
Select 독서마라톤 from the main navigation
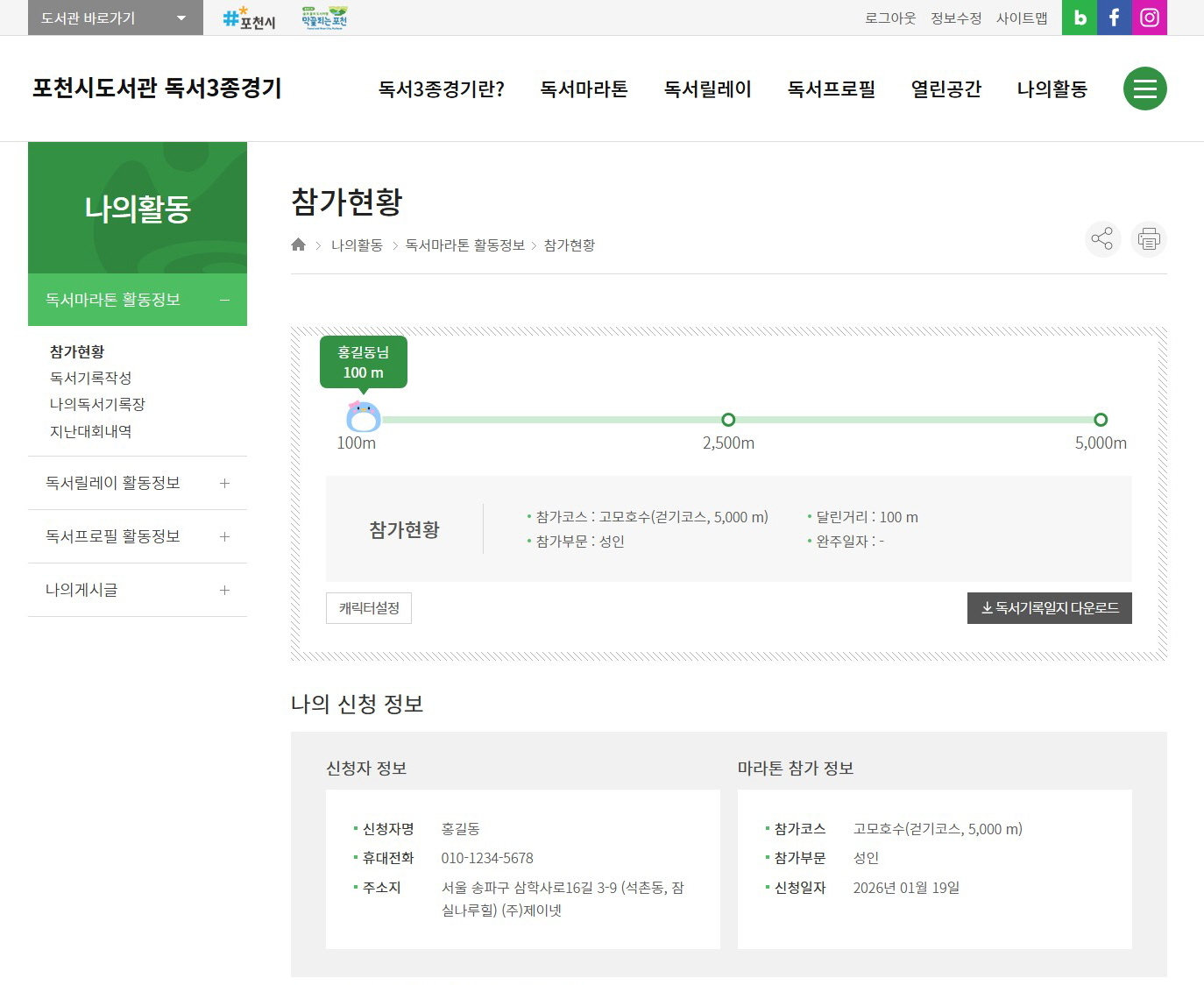click(x=584, y=89)
